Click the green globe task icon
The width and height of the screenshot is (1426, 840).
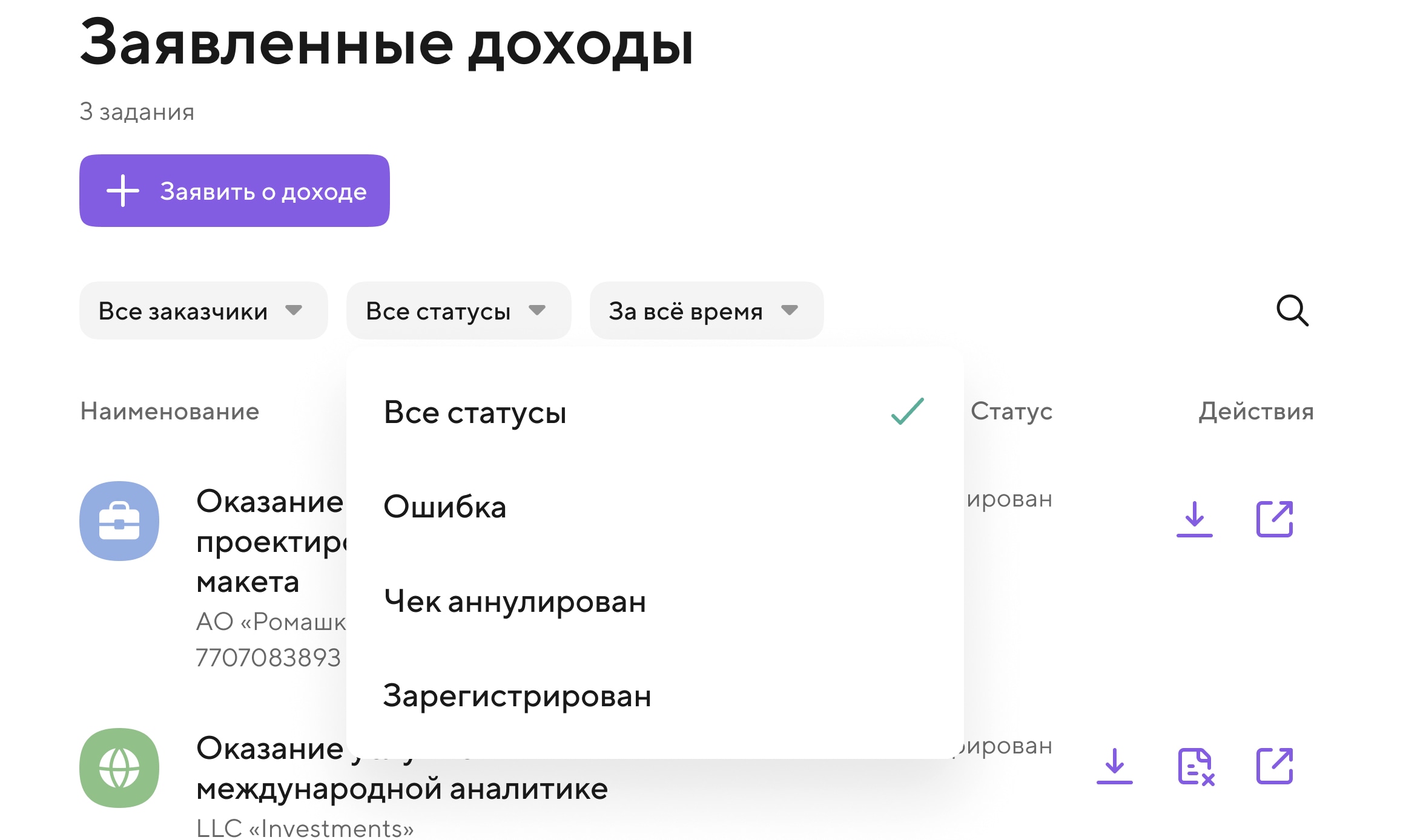(x=119, y=767)
